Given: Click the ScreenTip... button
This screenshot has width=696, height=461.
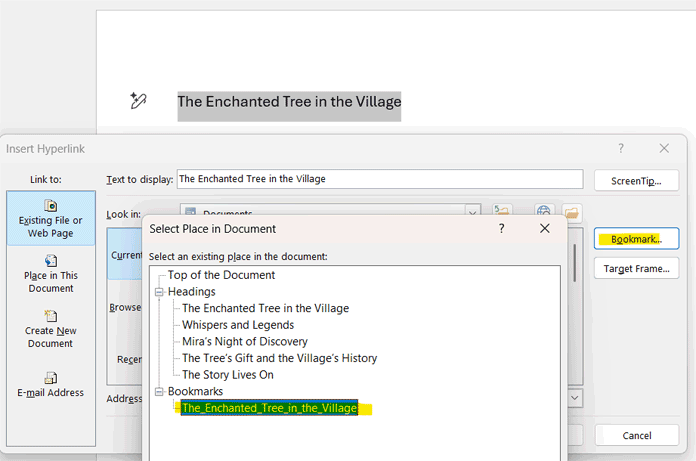Looking at the screenshot, I should point(636,181).
